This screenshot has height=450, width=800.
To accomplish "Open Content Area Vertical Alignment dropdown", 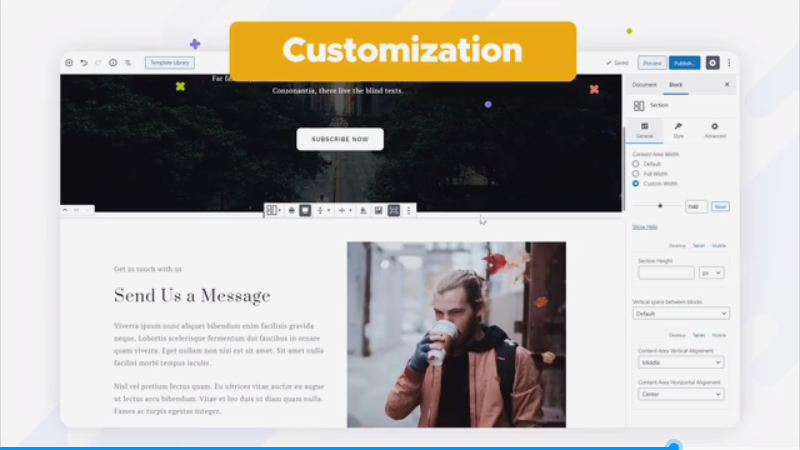I will point(681,363).
